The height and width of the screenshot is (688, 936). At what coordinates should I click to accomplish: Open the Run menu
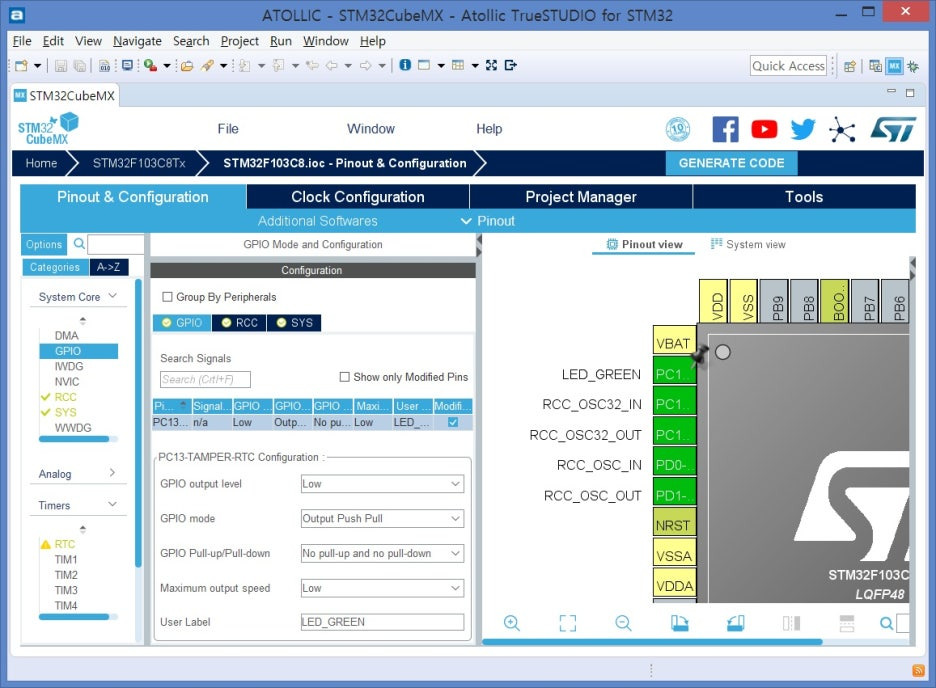click(281, 41)
